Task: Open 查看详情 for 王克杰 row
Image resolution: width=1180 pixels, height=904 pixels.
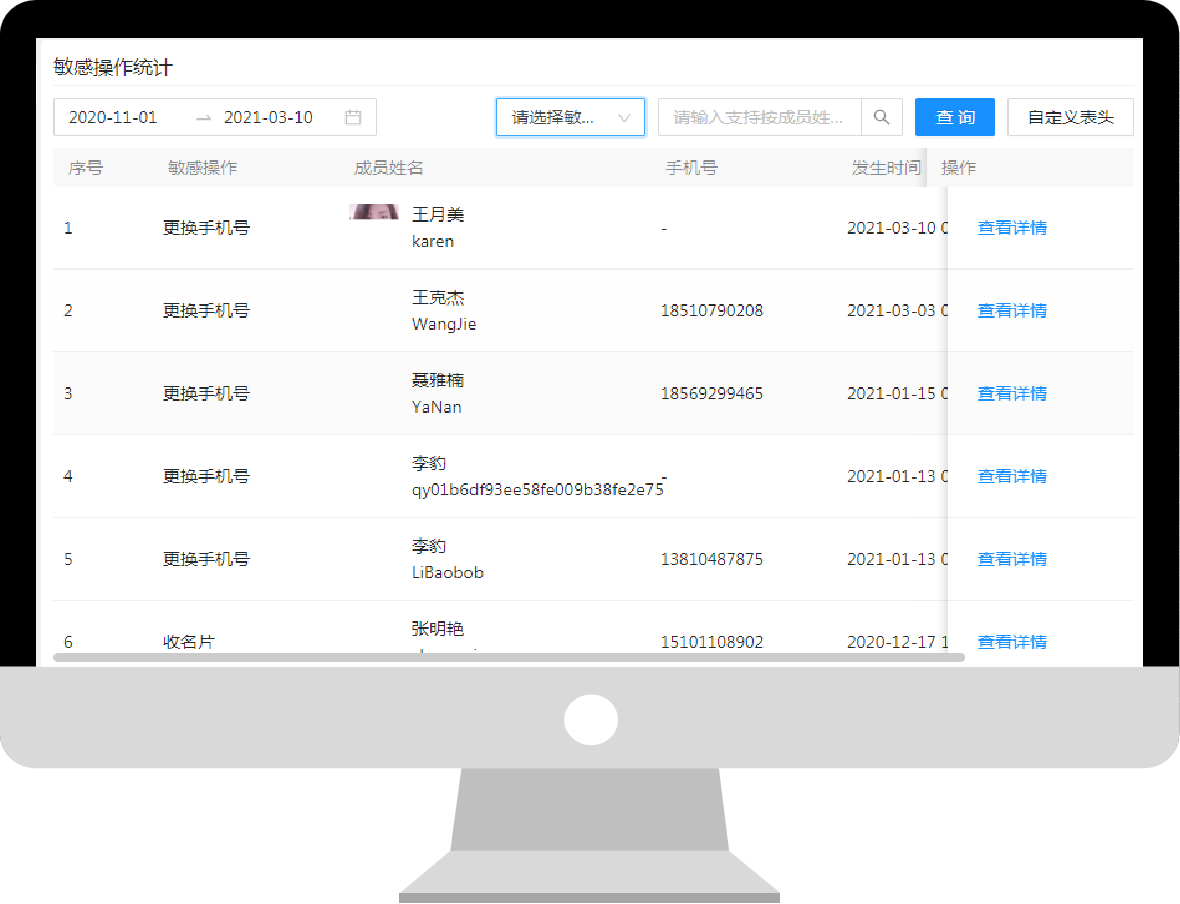Action: click(1012, 311)
